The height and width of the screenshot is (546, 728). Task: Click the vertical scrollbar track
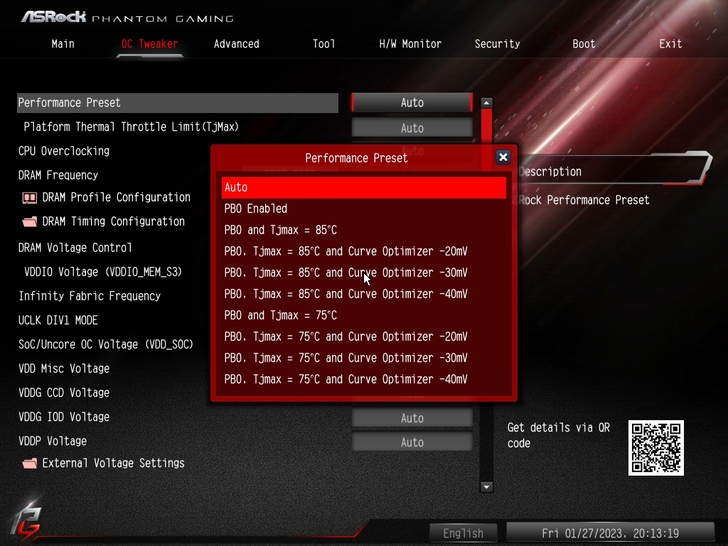tap(487, 300)
